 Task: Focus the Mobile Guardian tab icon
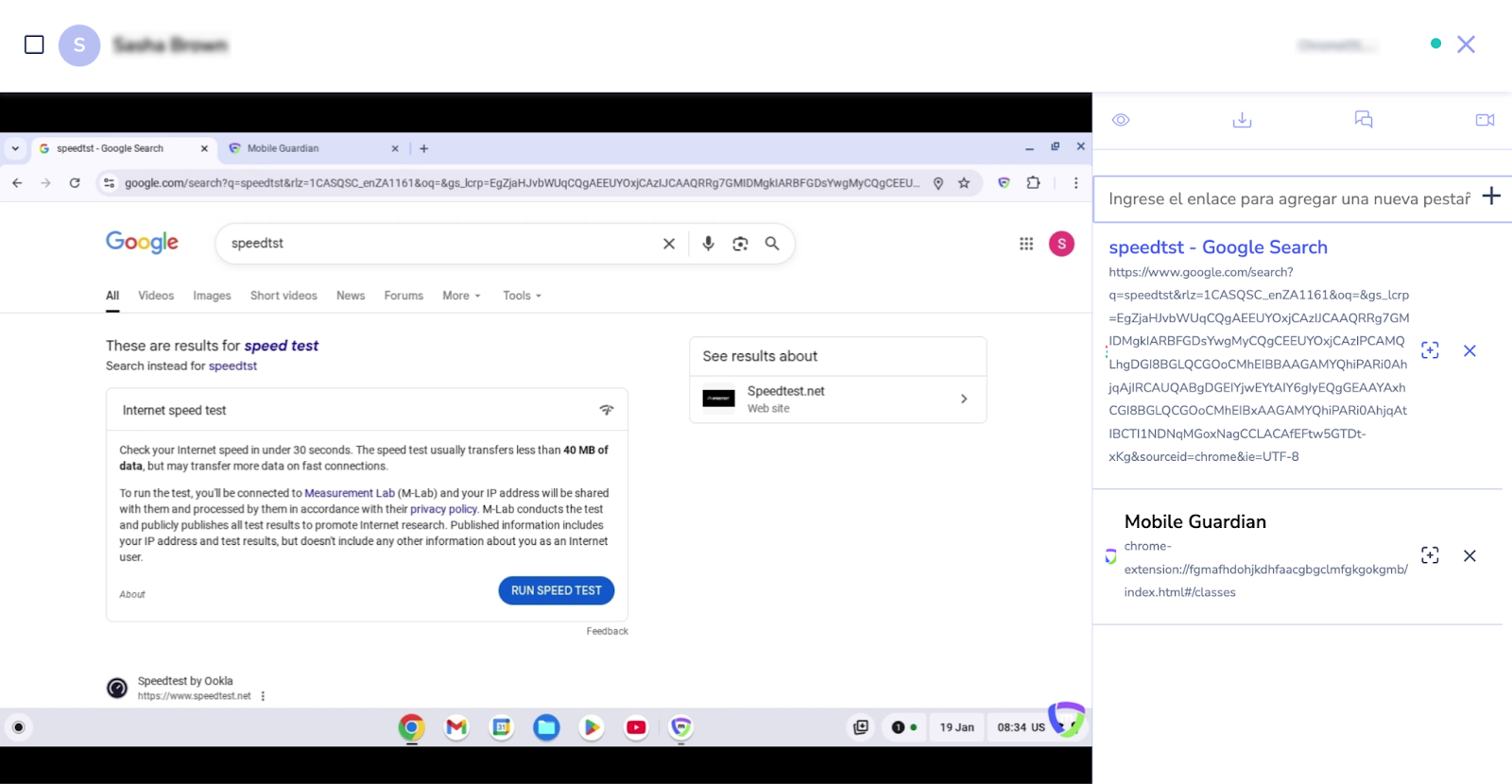[1430, 555]
